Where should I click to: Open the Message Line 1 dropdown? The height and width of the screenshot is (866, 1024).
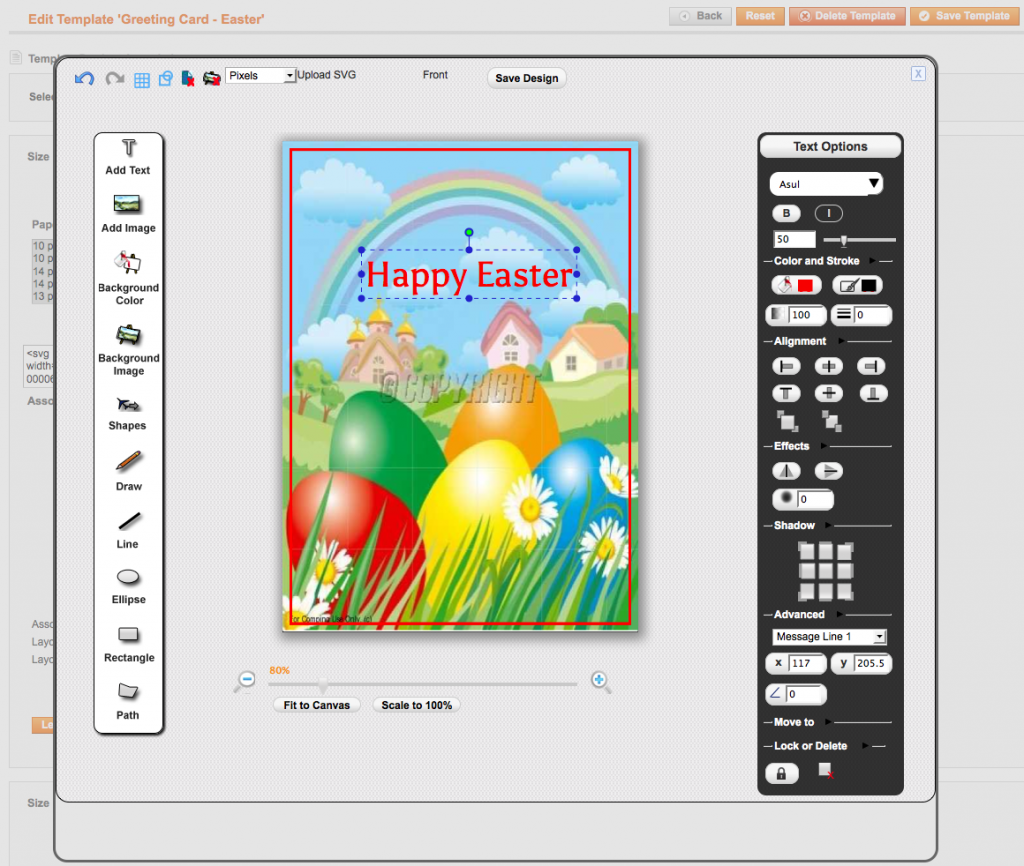pos(829,636)
